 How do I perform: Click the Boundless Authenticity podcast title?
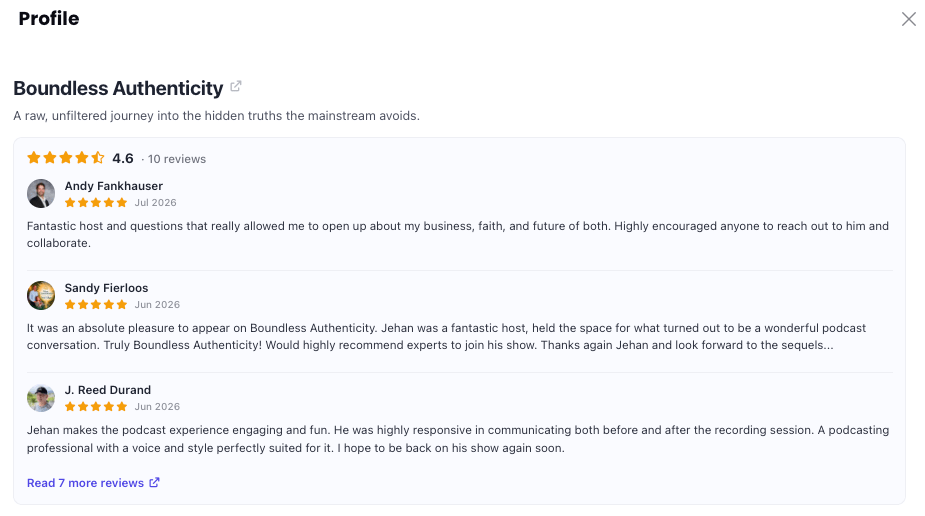click(x=118, y=88)
